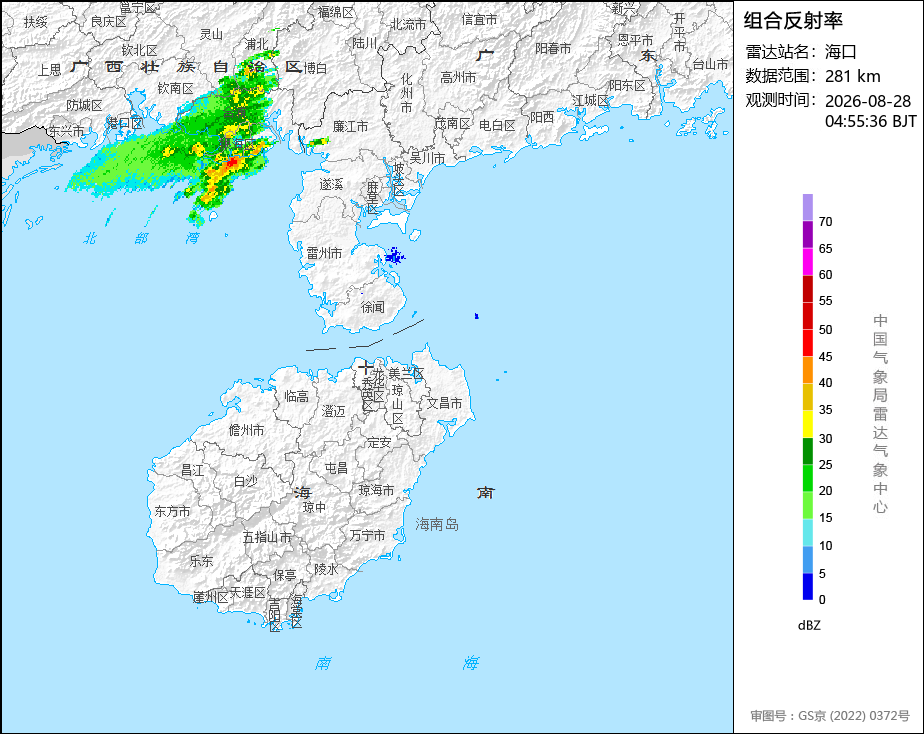Click the observation time 04:55:36 BJT

tap(870, 121)
